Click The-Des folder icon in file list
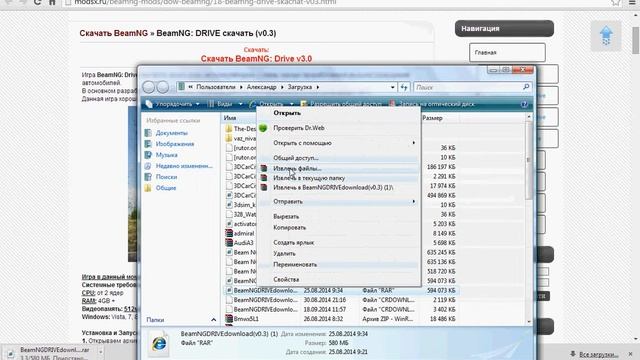This screenshot has height=360, width=640. pos(229,129)
